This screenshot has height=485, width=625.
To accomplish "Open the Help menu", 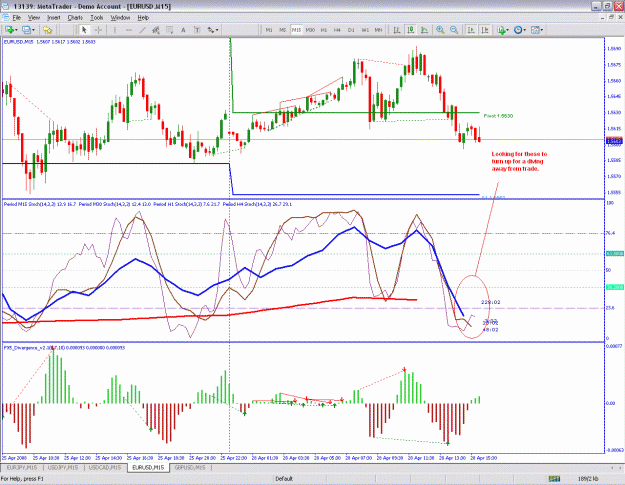I will point(143,18).
